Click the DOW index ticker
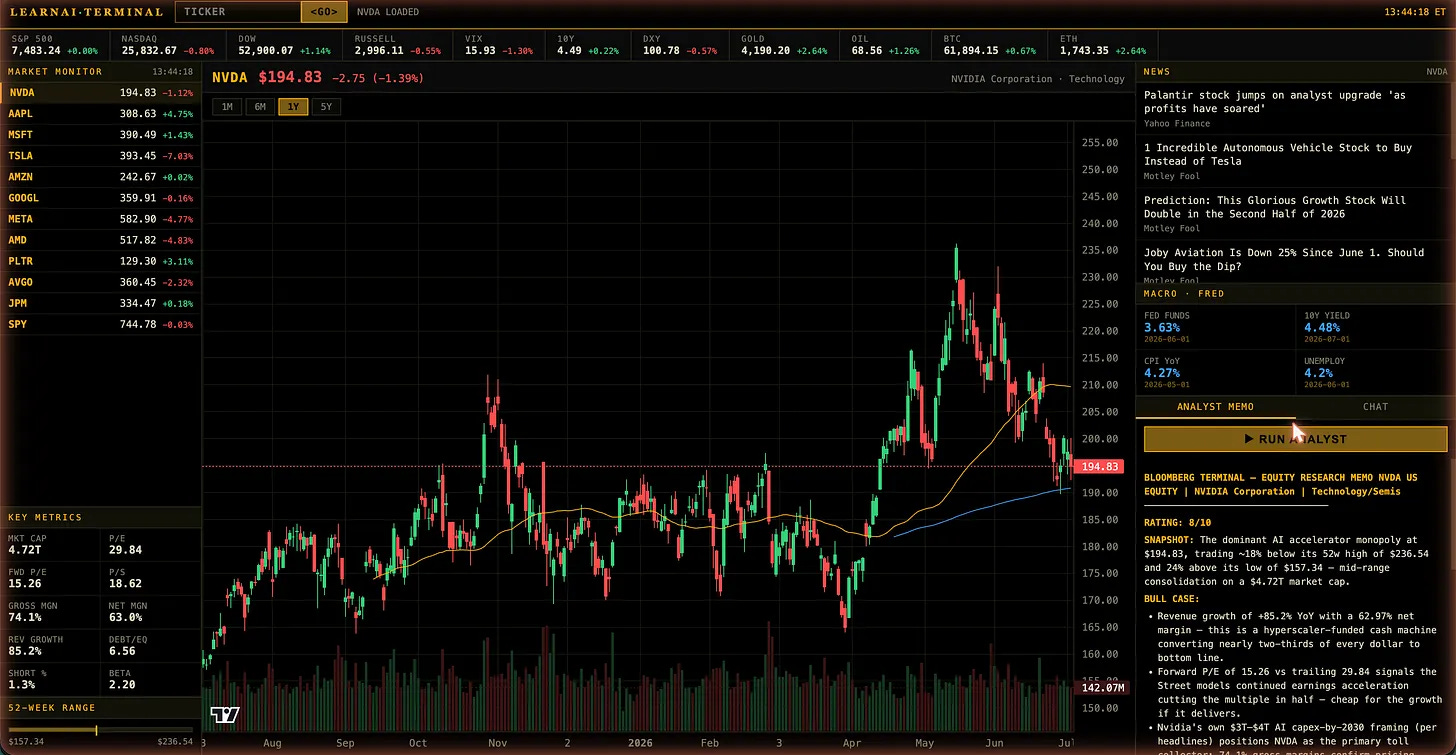The height and width of the screenshot is (755, 1456). (284, 44)
